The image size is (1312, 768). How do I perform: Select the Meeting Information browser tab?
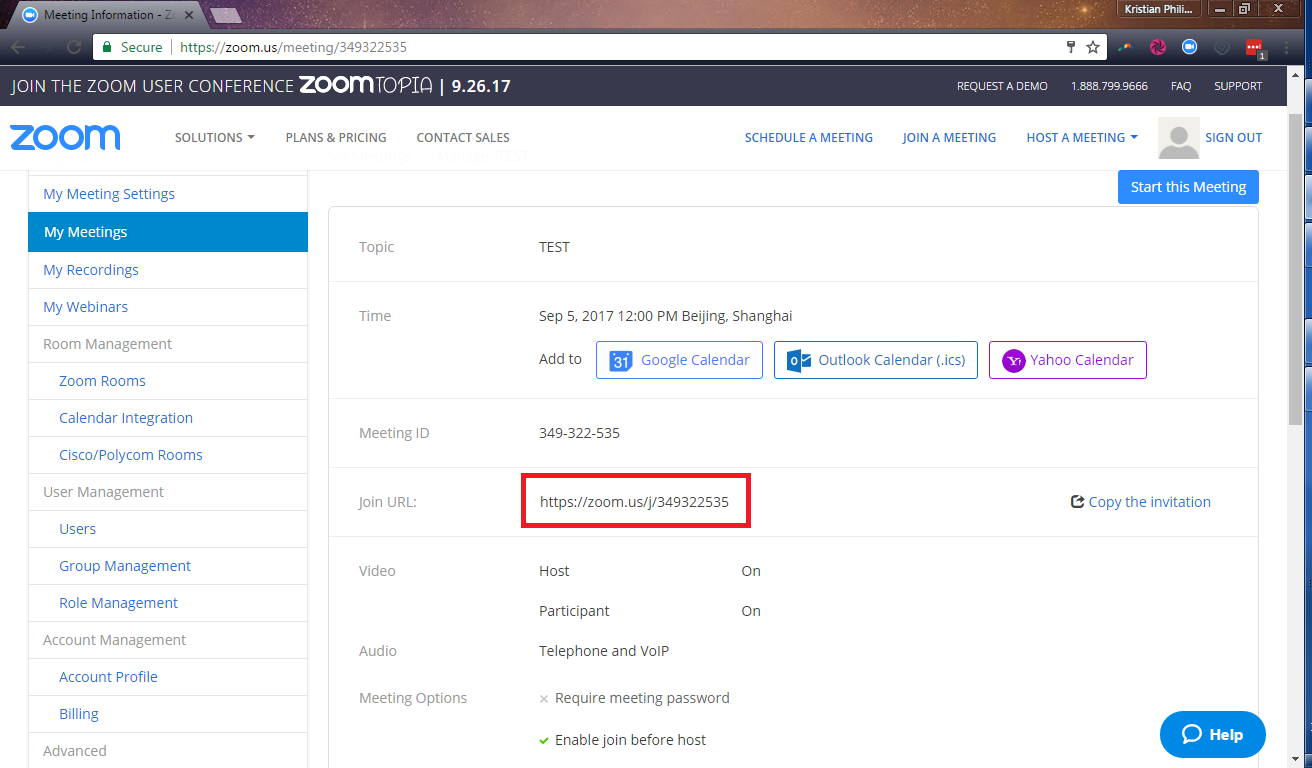click(106, 15)
